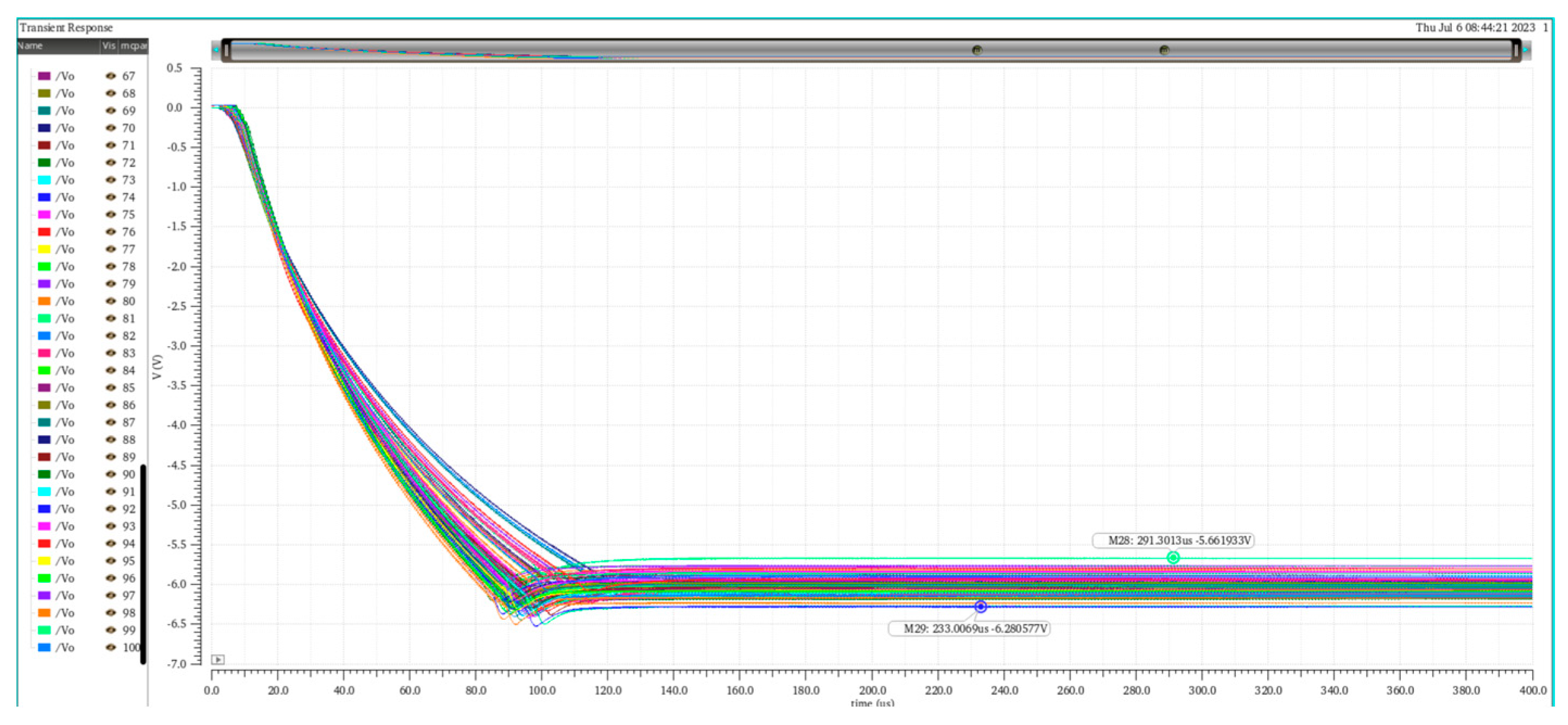Click the right marker icon in the overview strip
Screen dimensions: 1568x725
pos(1163,50)
